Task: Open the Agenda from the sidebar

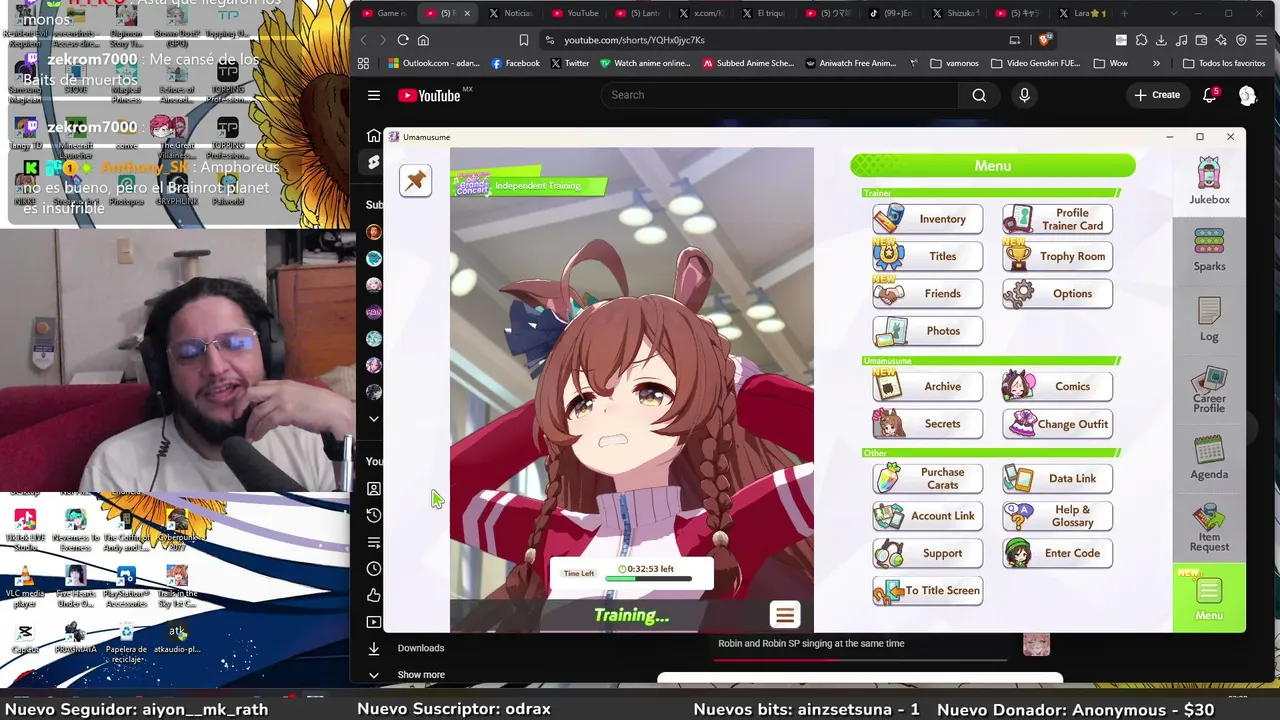Action: tap(1209, 458)
